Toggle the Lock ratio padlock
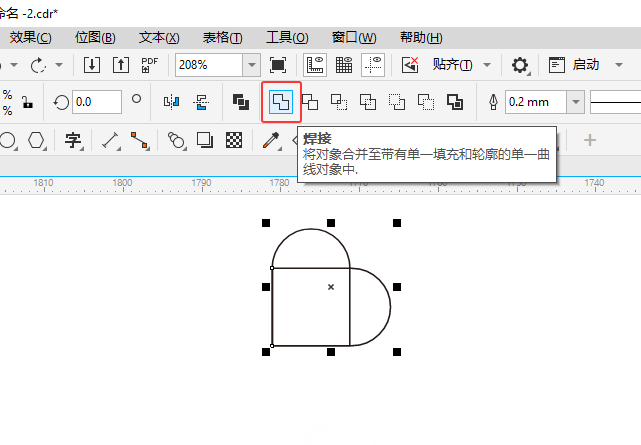Image resolution: width=641 pixels, height=445 pixels. [27, 102]
